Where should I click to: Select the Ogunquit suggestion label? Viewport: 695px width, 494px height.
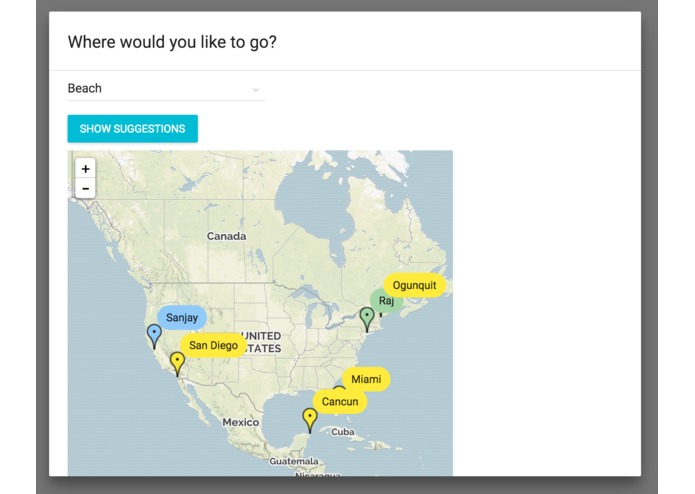[x=414, y=285]
